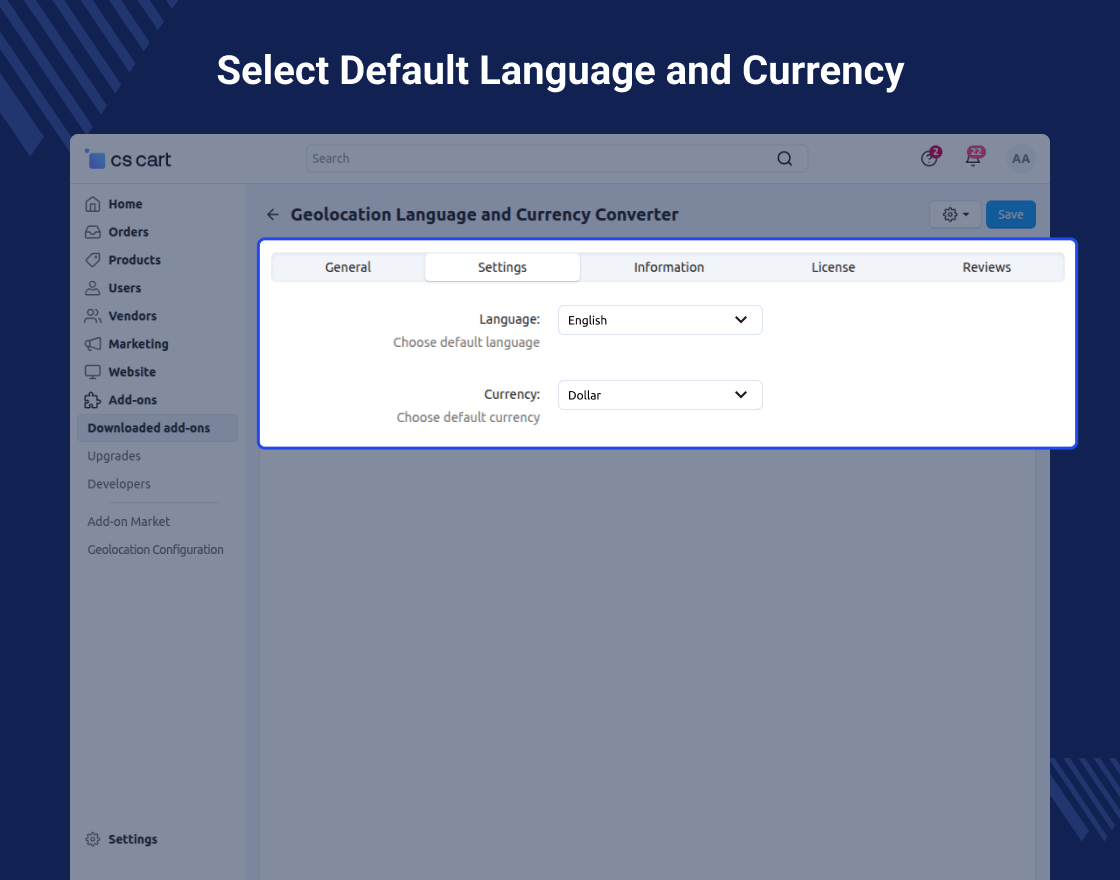The image size is (1120, 880).
Task: Open the notifications bell icon
Action: coord(972,159)
